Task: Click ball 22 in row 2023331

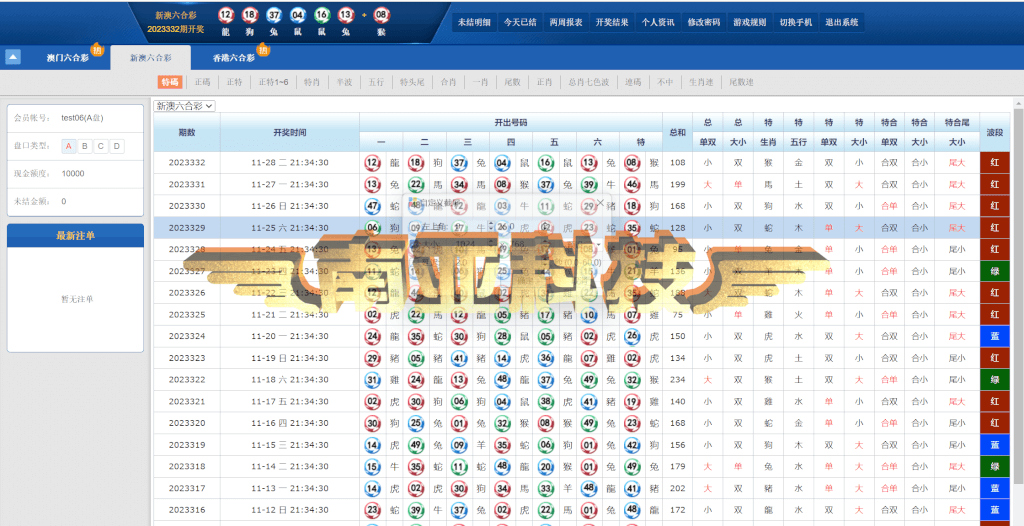Action: tap(415, 184)
